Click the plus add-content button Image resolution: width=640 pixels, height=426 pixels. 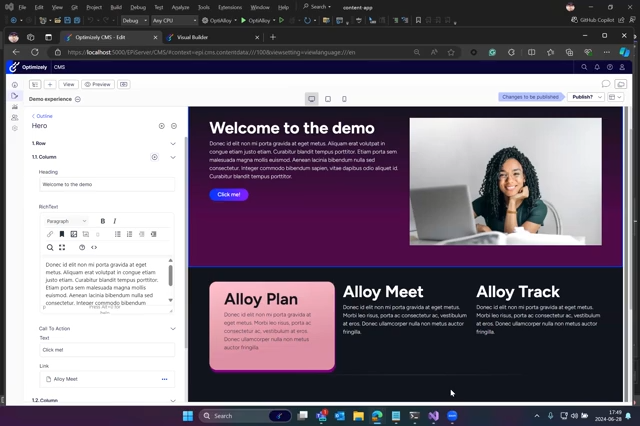(x=50, y=84)
